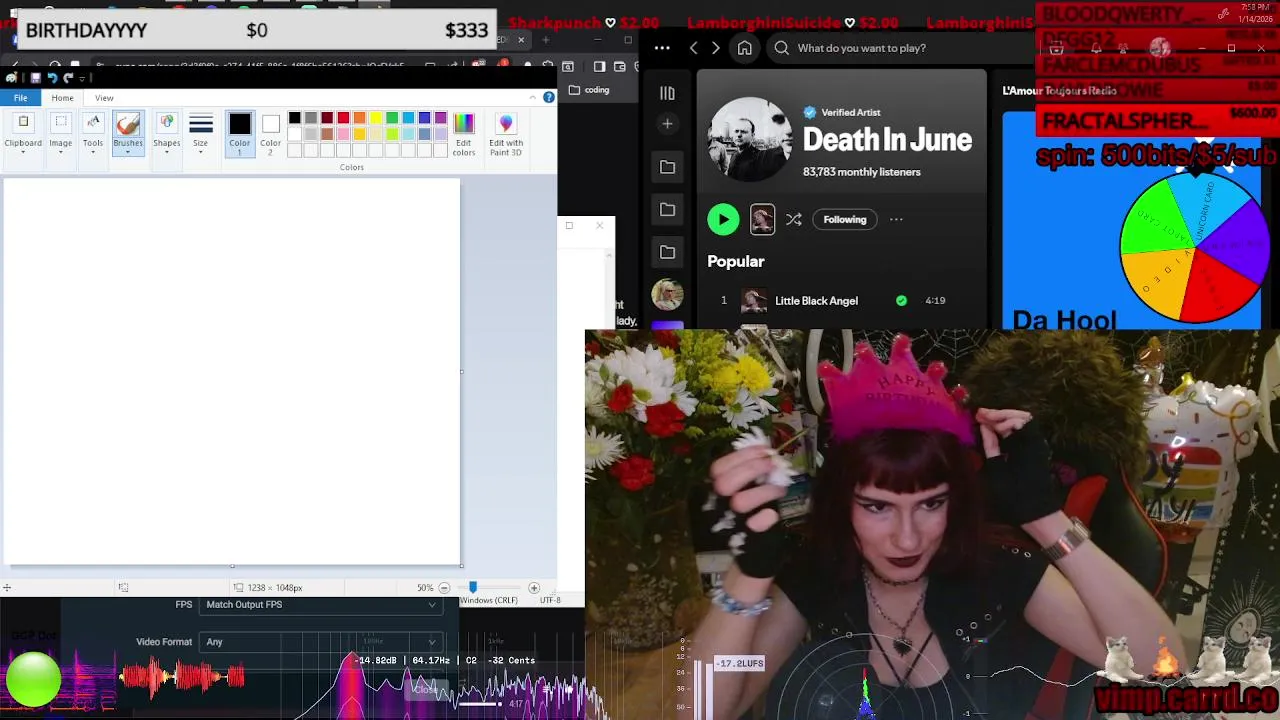Toggle shuffle on the artist page

(794, 219)
